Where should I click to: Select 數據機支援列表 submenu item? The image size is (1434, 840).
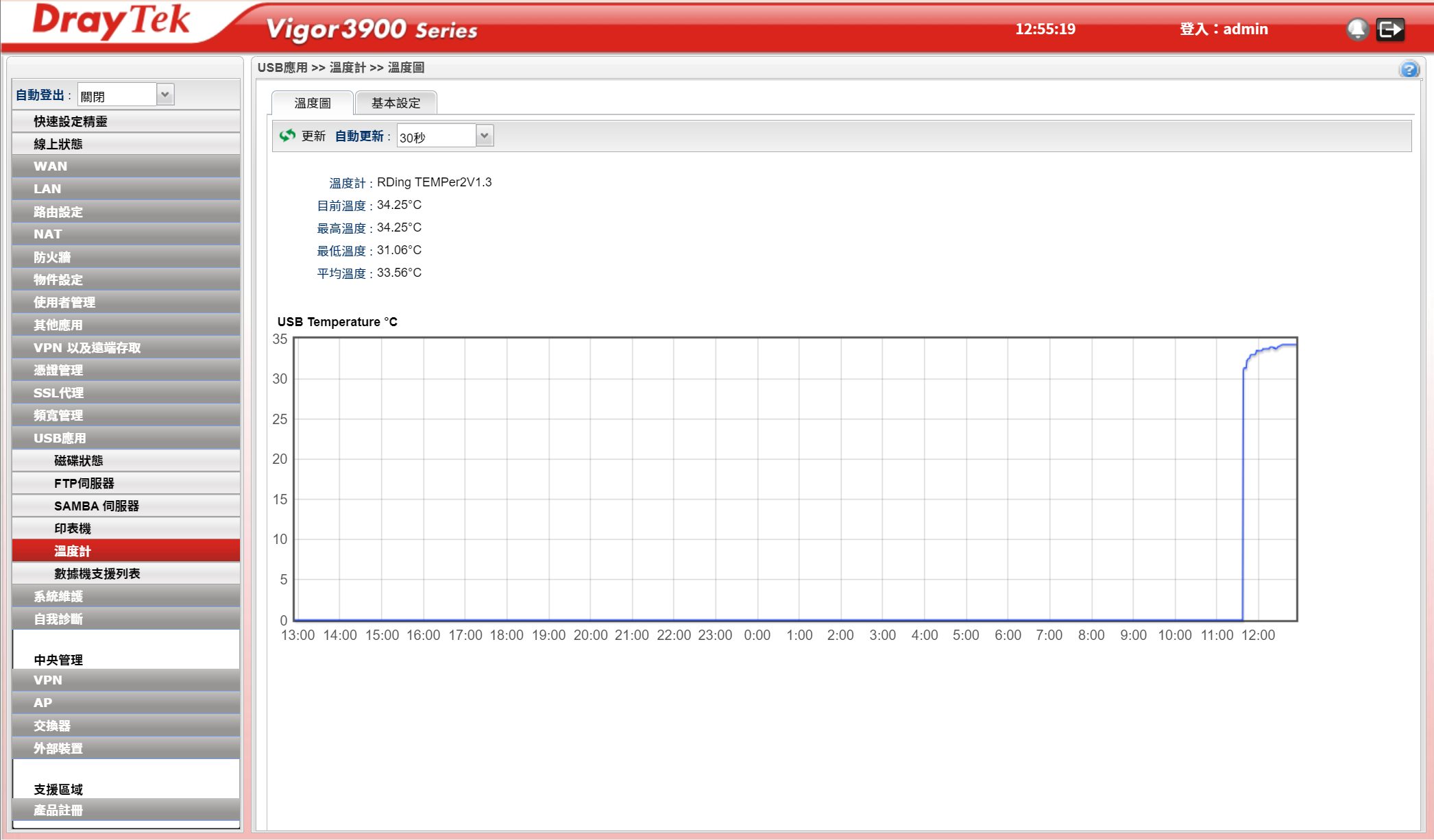coord(126,573)
